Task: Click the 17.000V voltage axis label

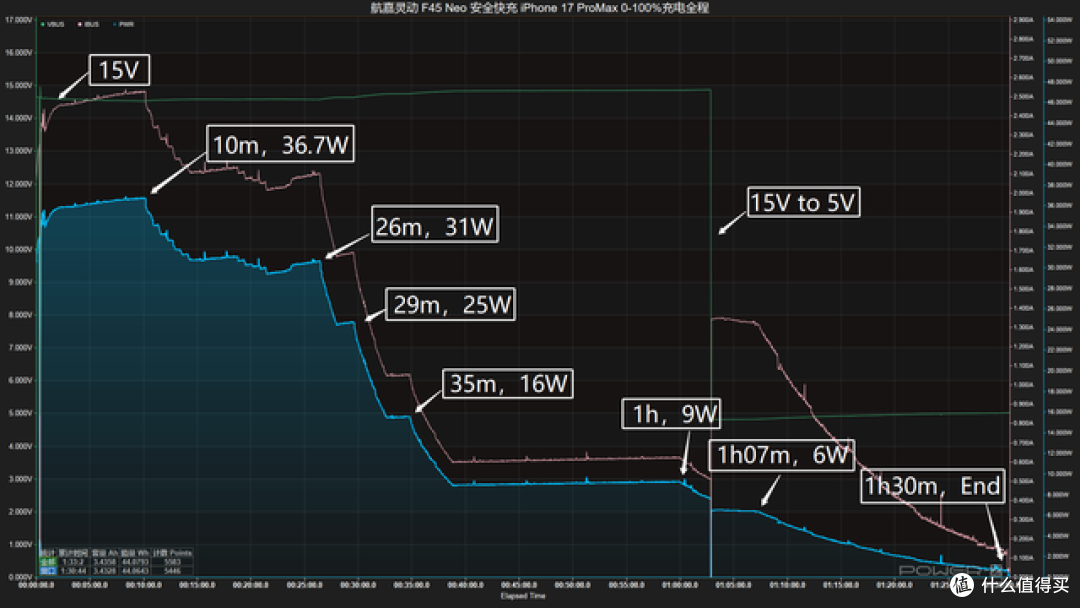Action: (19, 20)
